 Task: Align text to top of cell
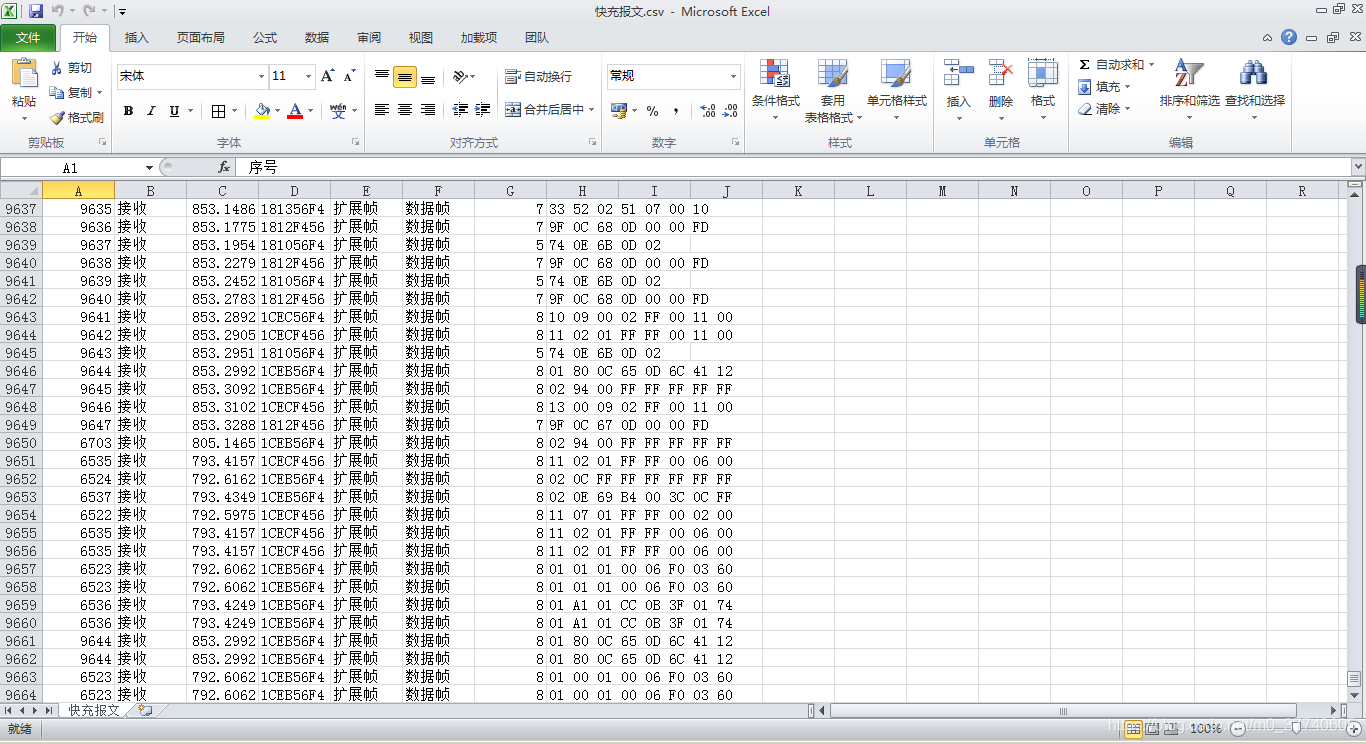(x=382, y=76)
